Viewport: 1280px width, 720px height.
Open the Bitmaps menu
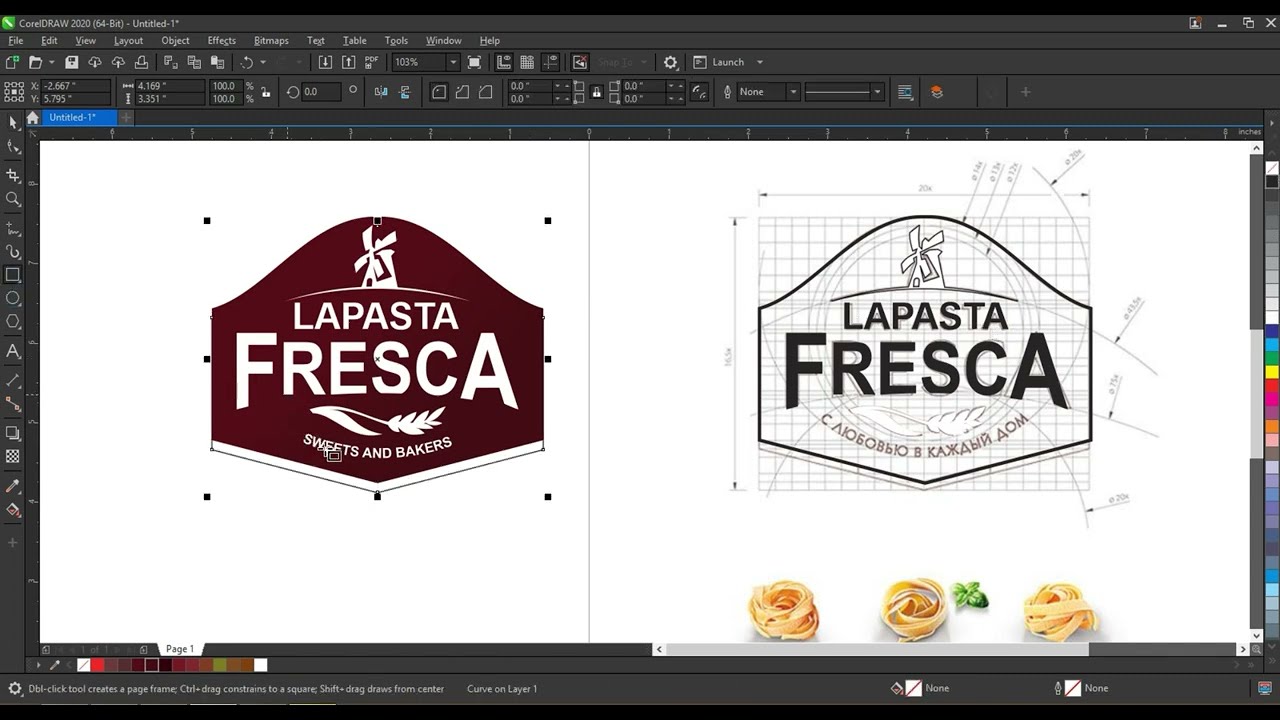(271, 41)
